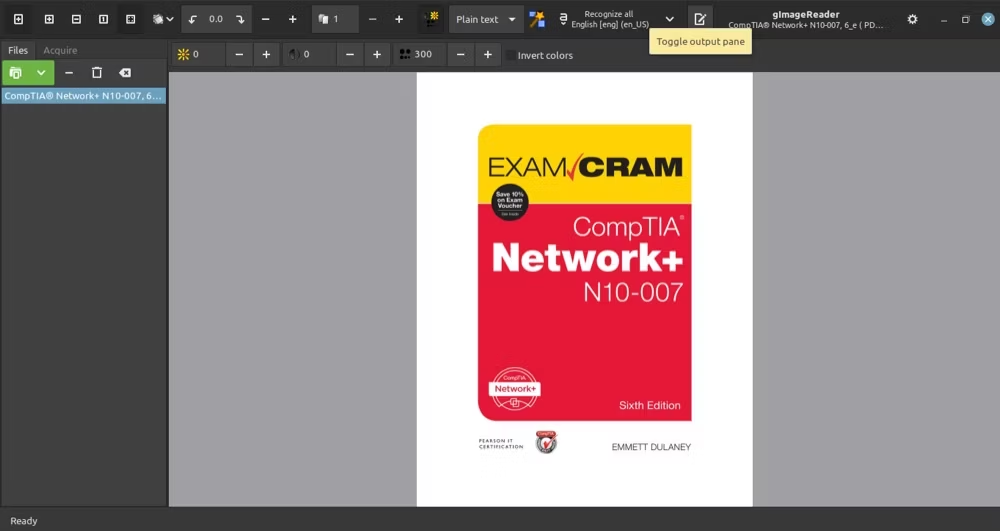Image resolution: width=1000 pixels, height=531 pixels.
Task: Enable the Invert colors checkbox
Action: [x=511, y=55]
